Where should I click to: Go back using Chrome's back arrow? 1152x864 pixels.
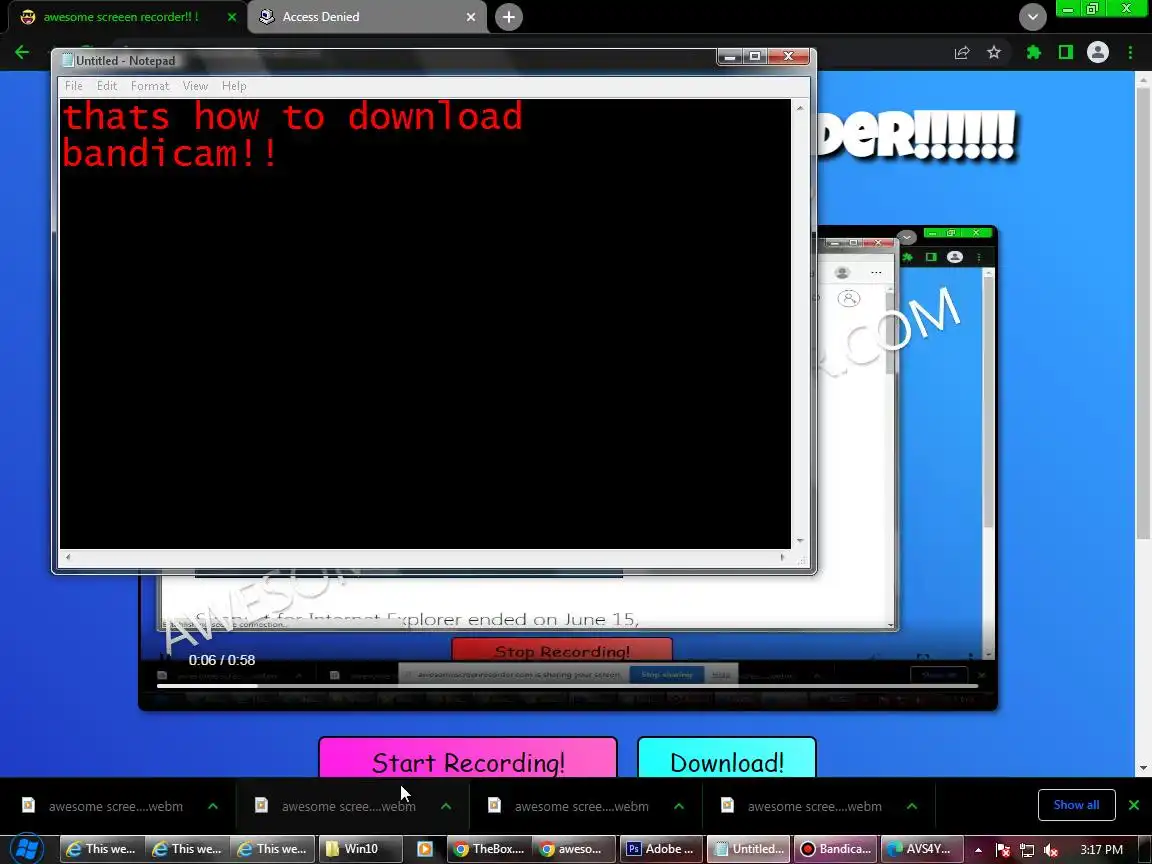point(22,51)
